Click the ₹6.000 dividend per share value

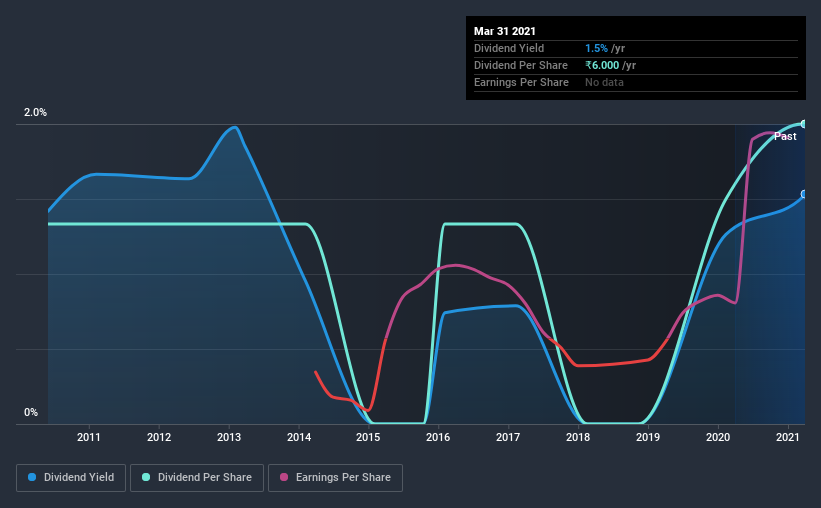pos(602,65)
